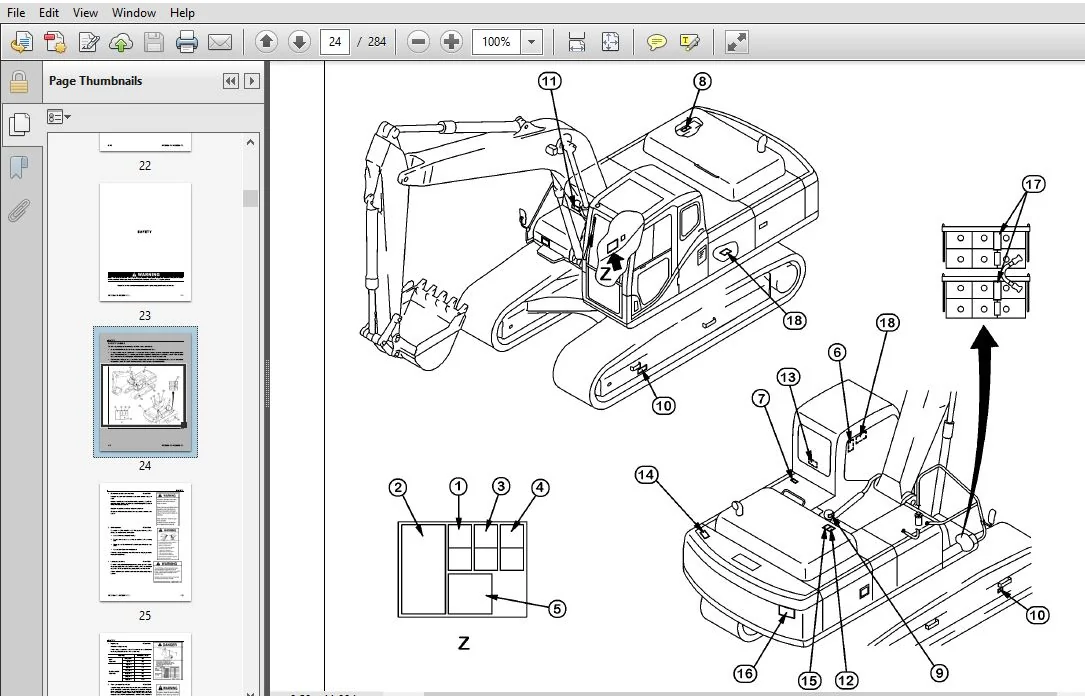Select the page 23 thumbnail
Image resolution: width=1085 pixels, height=696 pixels.
[x=145, y=241]
